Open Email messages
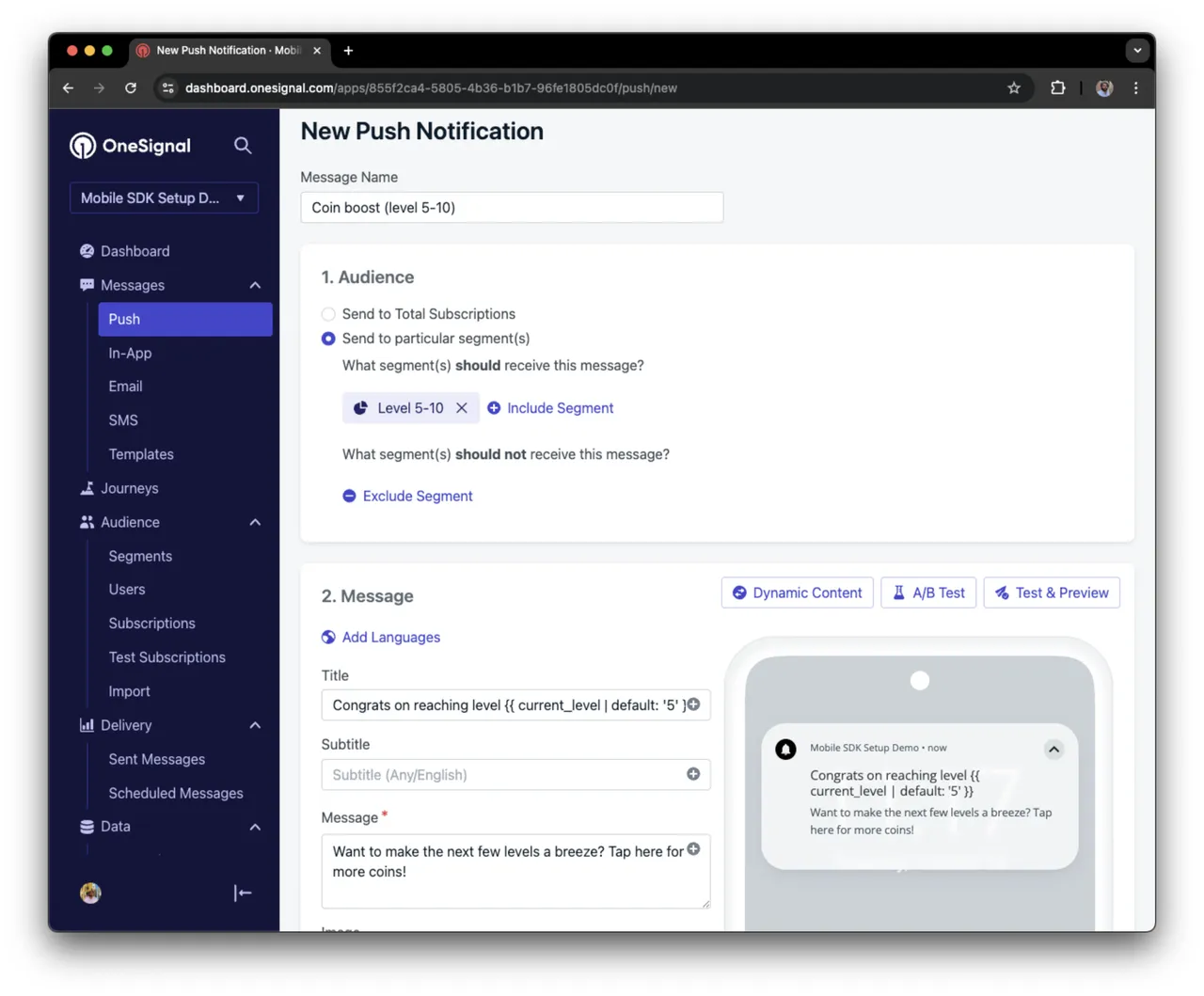 click(x=125, y=387)
